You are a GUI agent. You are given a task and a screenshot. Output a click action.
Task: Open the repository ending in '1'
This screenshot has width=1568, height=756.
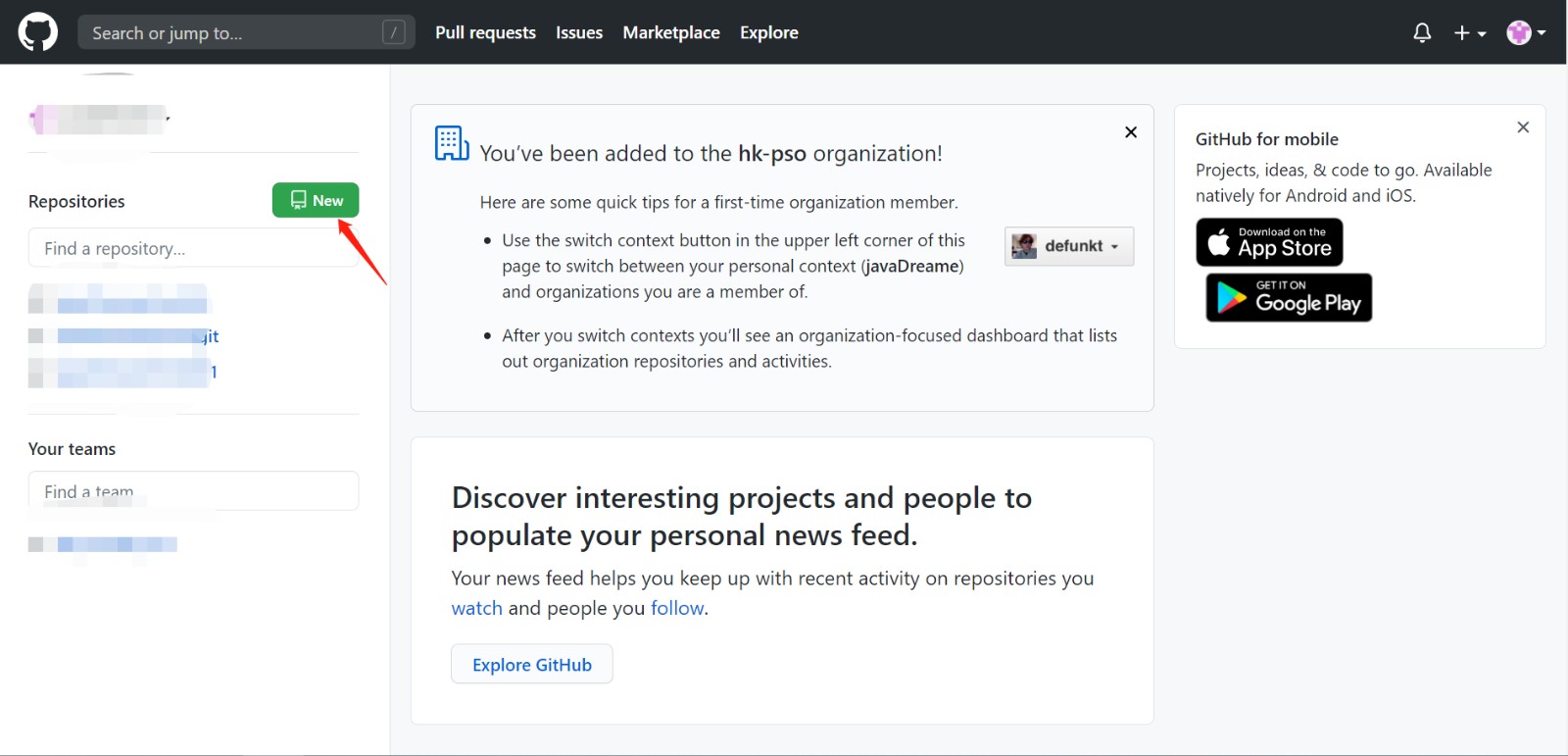click(x=123, y=372)
